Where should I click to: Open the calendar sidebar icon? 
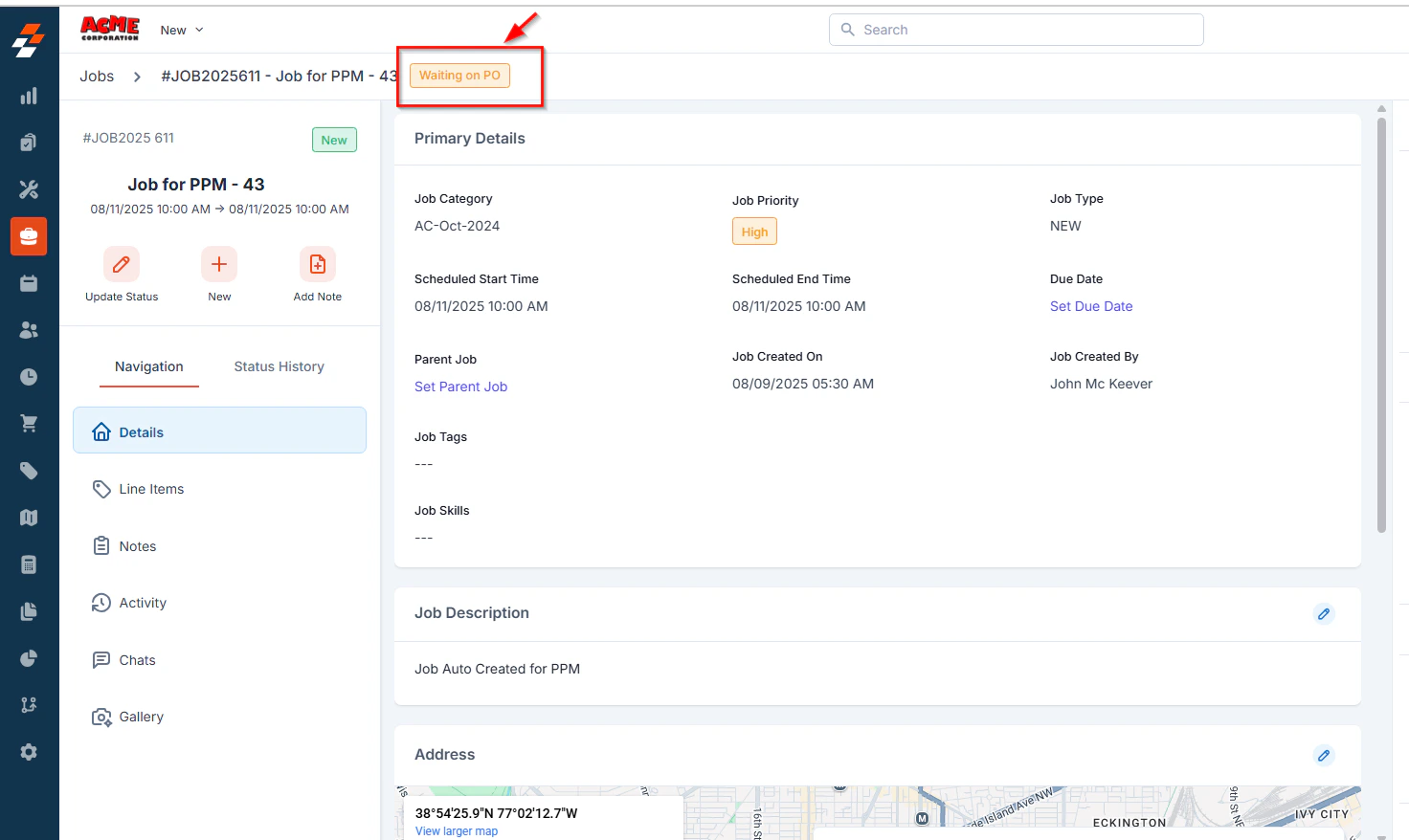29,283
